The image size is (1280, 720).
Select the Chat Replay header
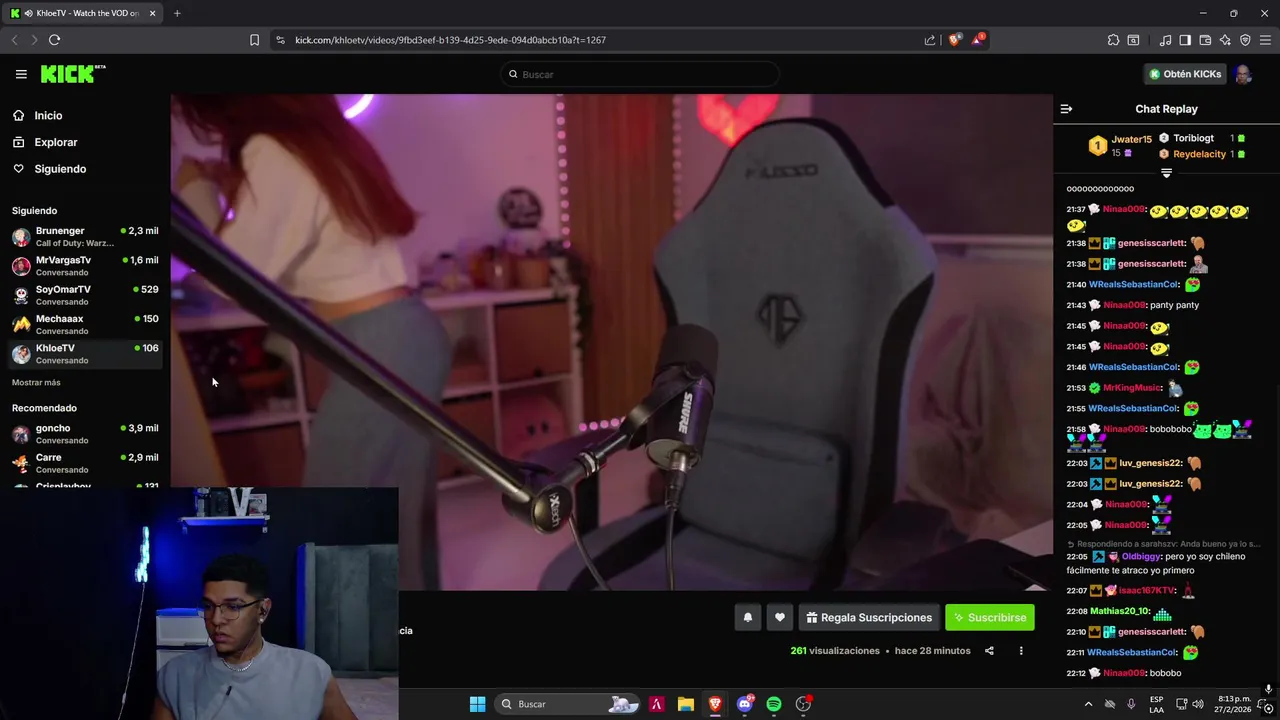1166,109
